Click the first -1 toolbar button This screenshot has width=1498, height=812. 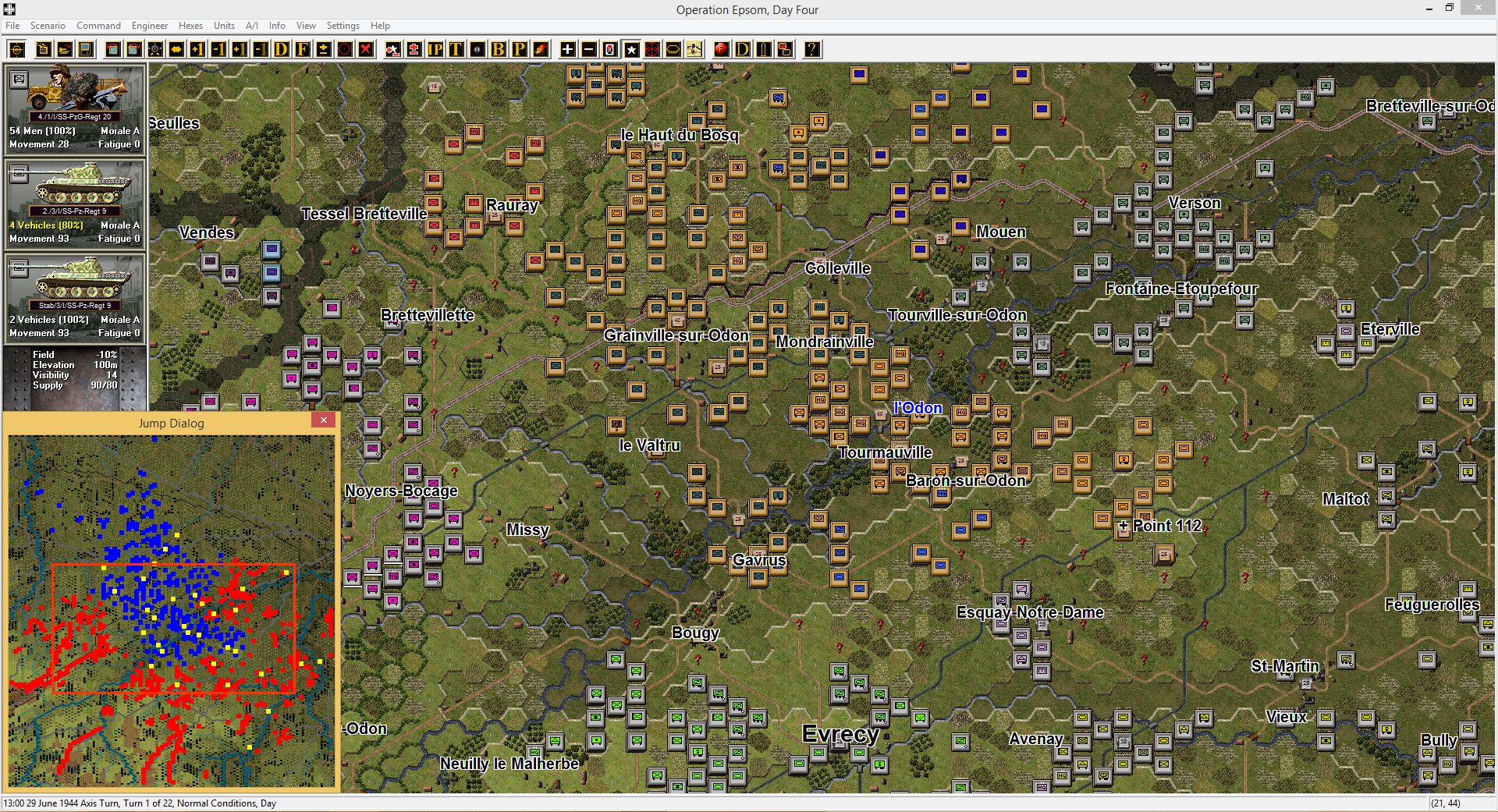click(218, 50)
